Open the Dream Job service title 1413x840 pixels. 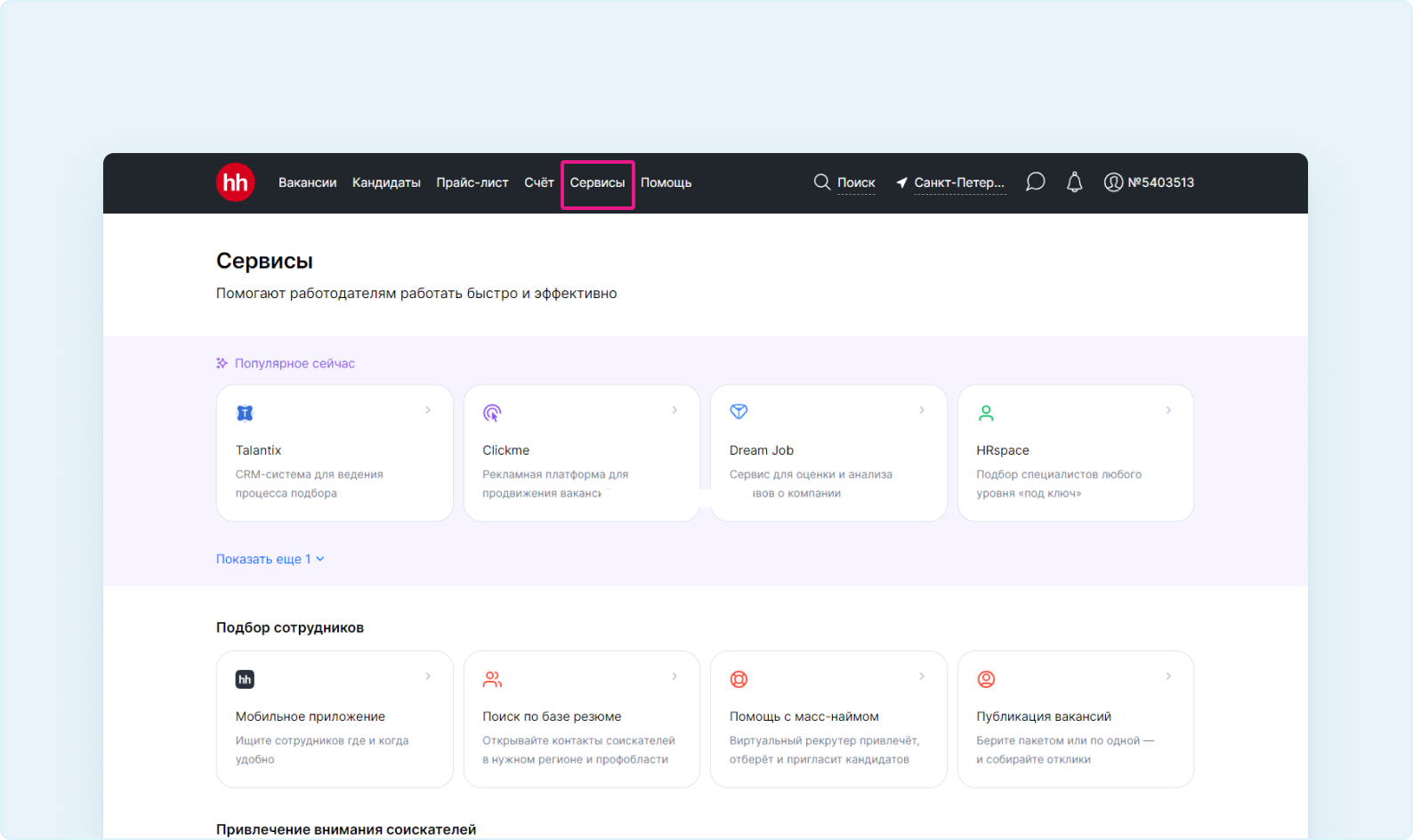762,450
